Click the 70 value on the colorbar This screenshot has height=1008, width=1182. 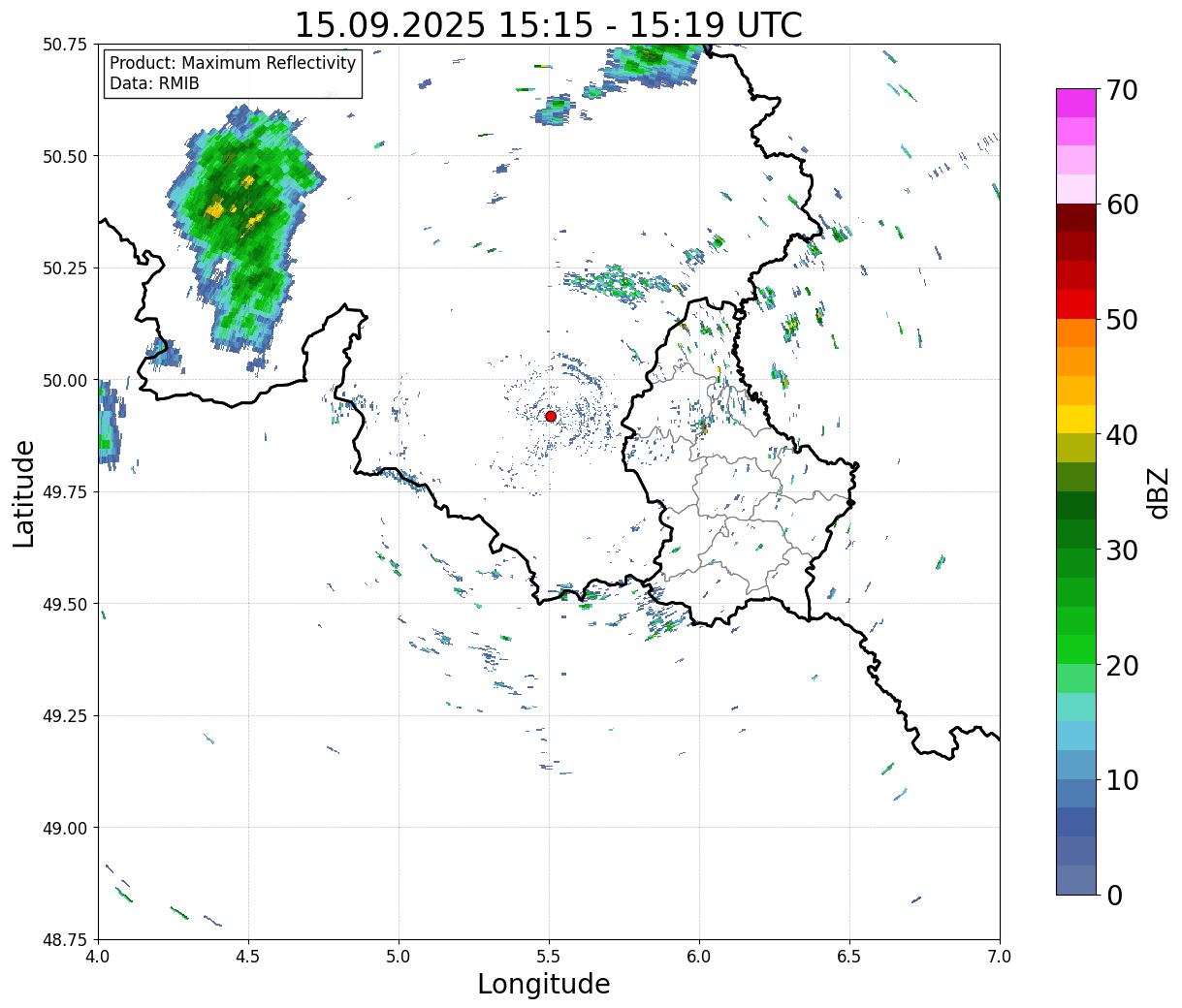(x=1122, y=90)
